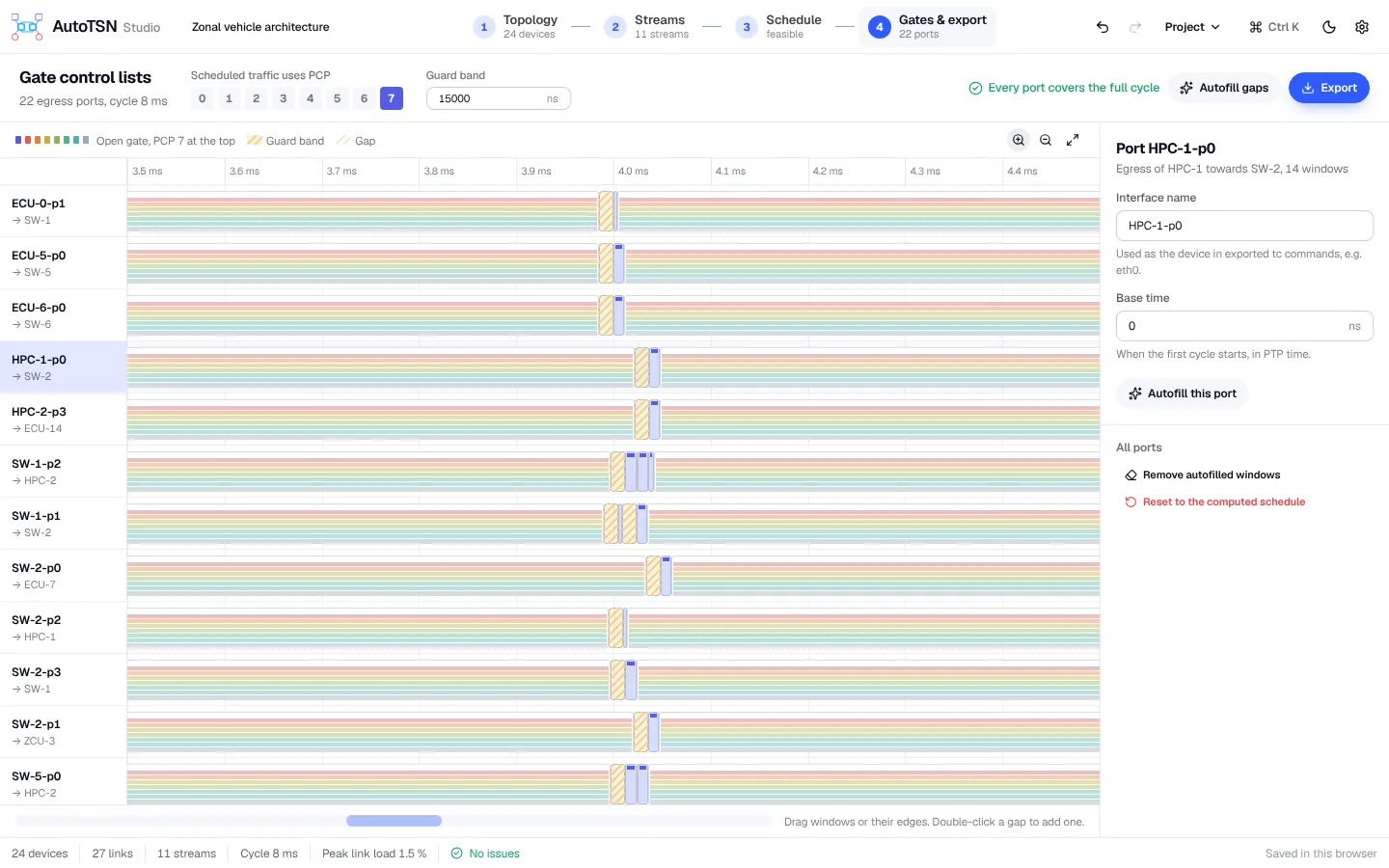The height and width of the screenshot is (868, 1389).
Task: Select PCP 7 for scheduled traffic
Action: 391,98
